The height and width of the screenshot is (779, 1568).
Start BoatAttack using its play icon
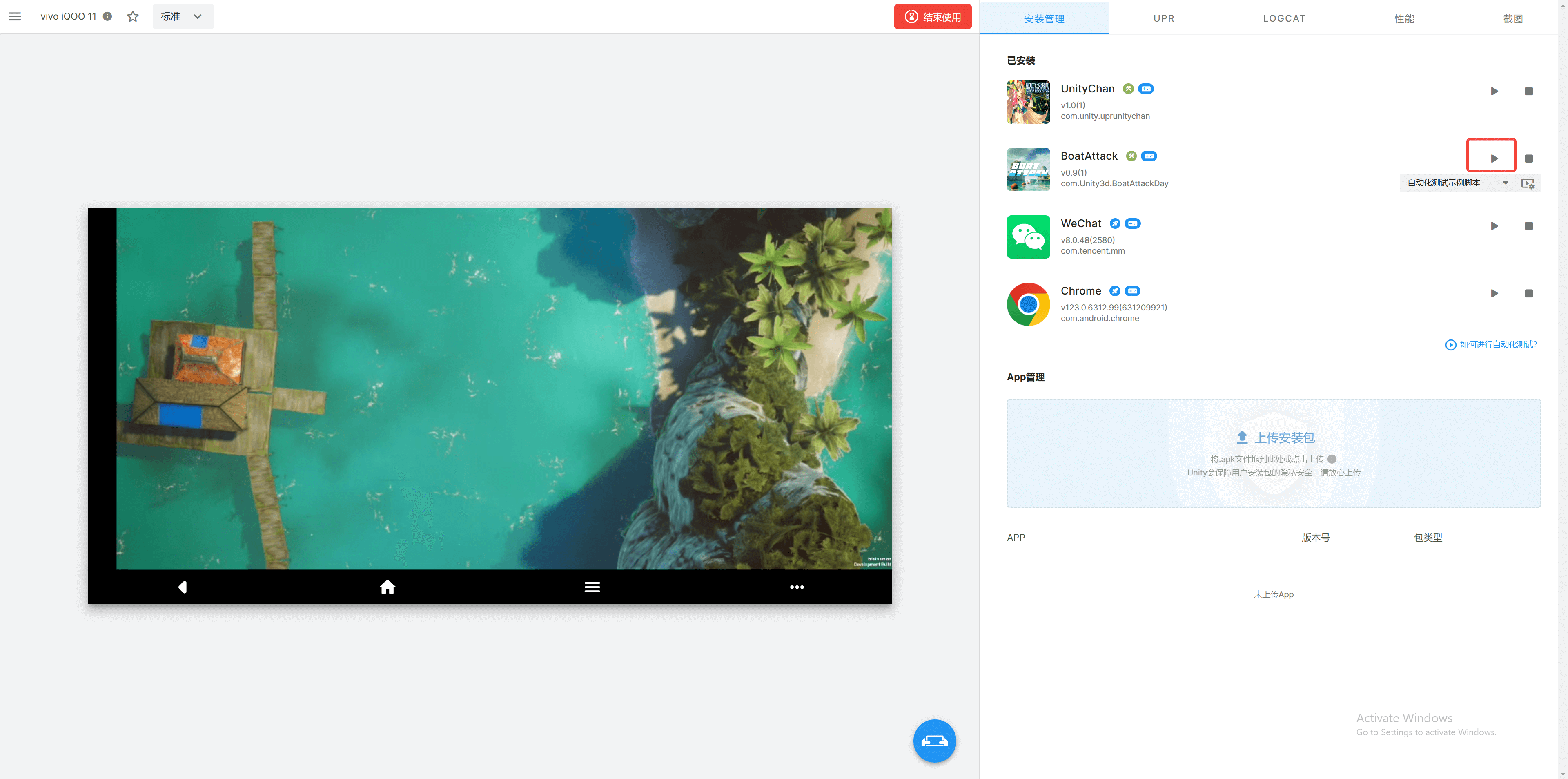click(1494, 158)
